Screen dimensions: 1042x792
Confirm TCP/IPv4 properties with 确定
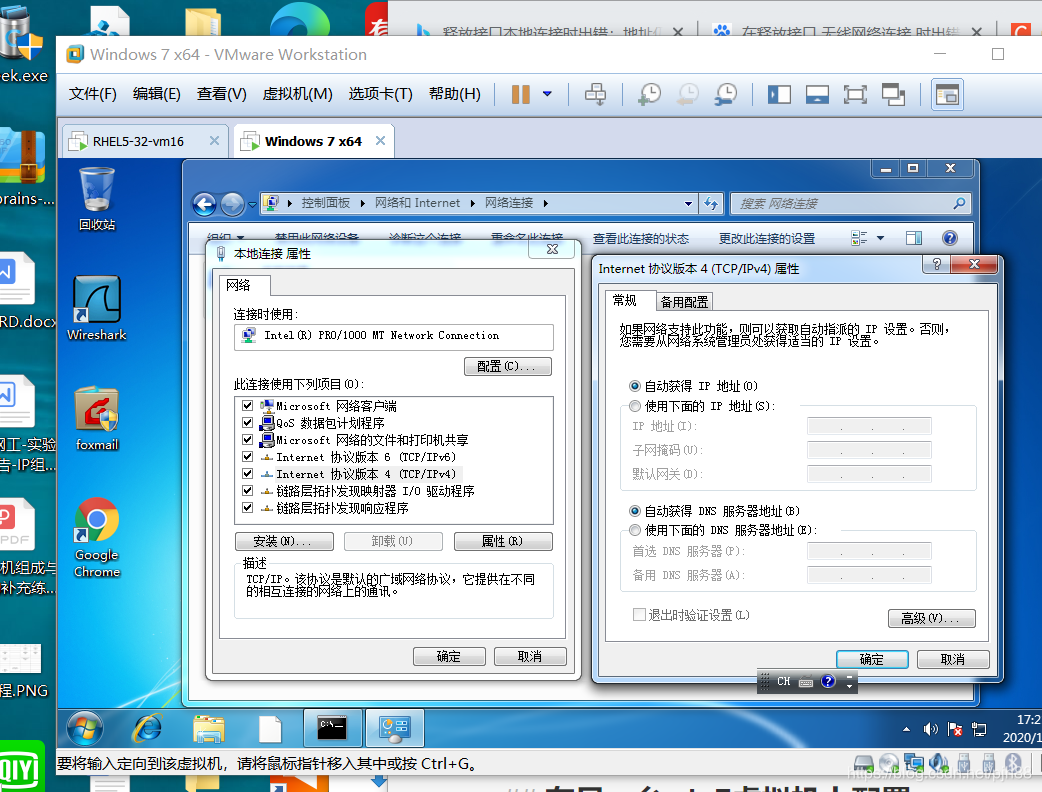tap(872, 659)
